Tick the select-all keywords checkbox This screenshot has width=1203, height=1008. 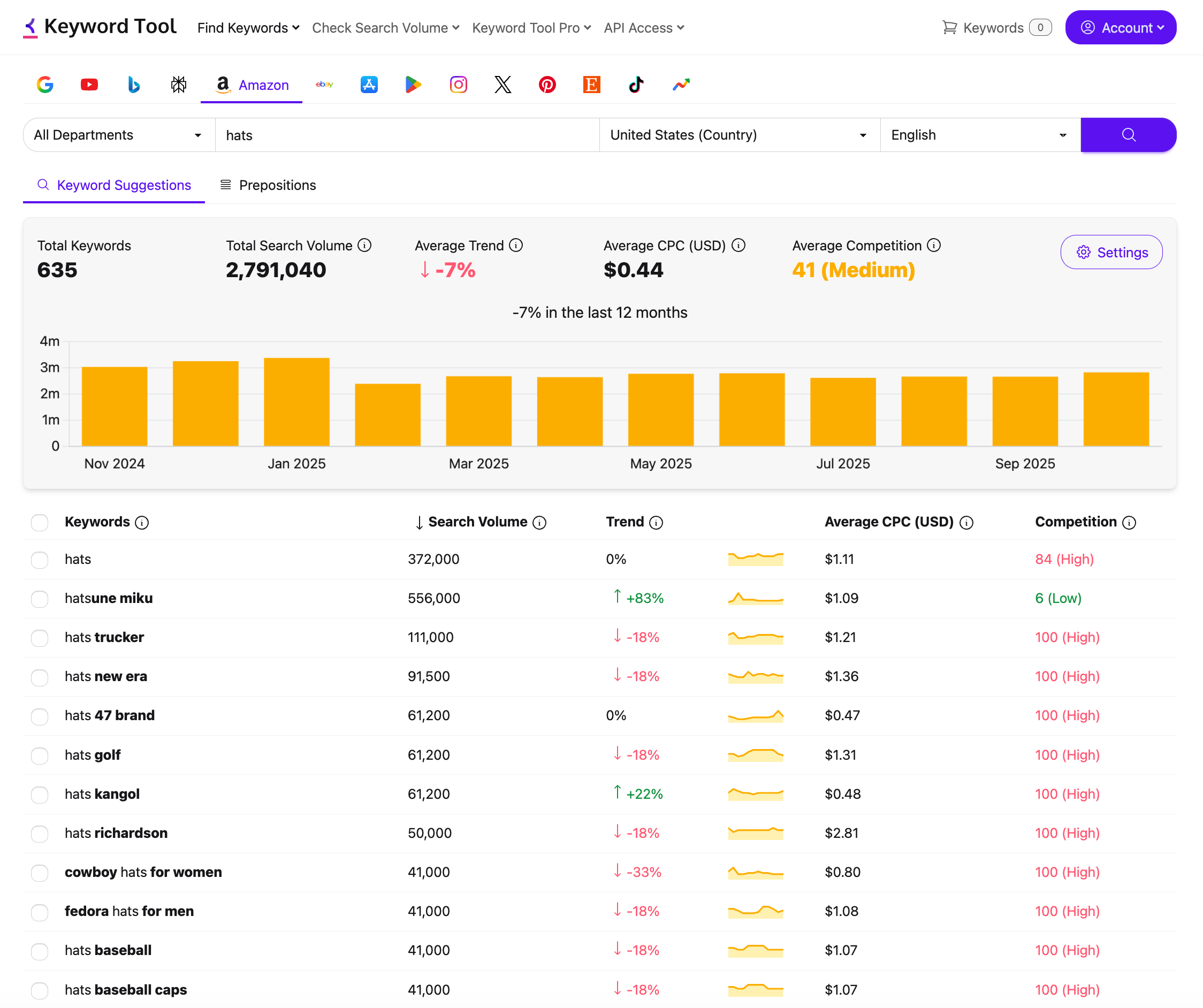coord(40,523)
